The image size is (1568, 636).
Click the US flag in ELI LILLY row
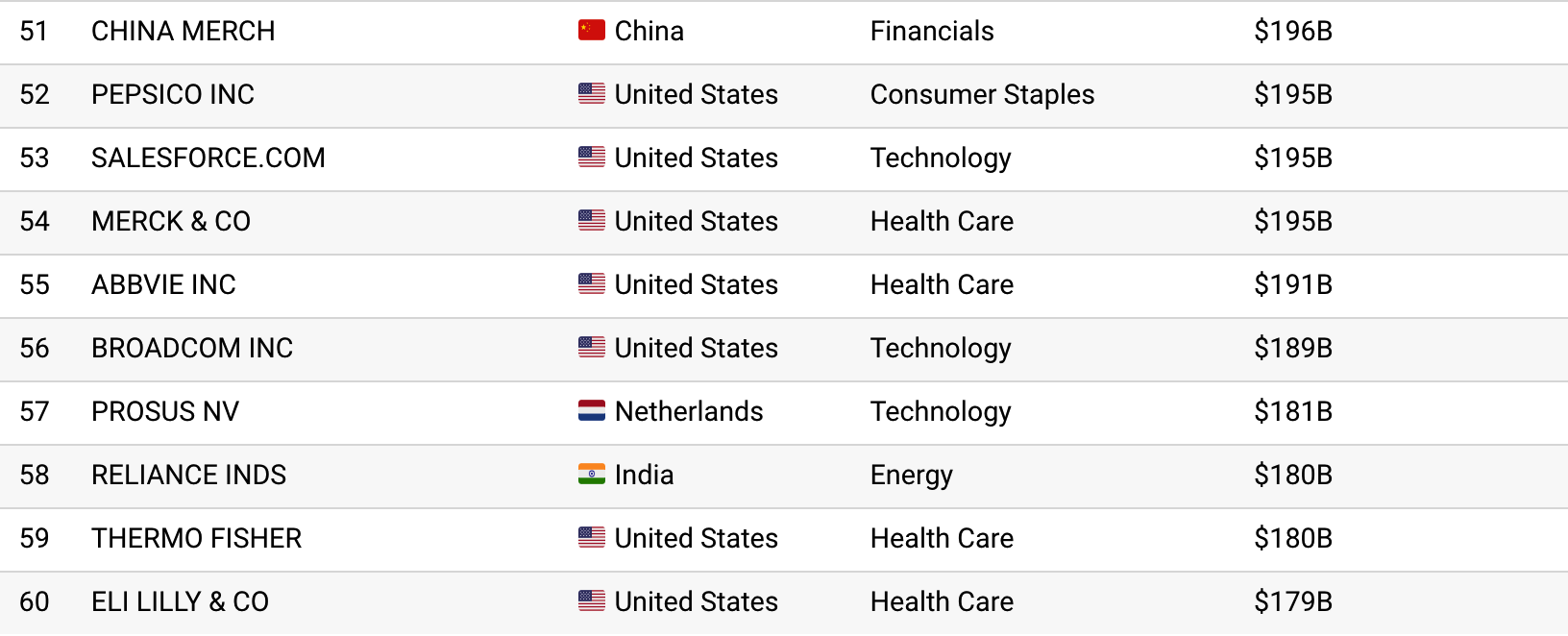pos(591,601)
